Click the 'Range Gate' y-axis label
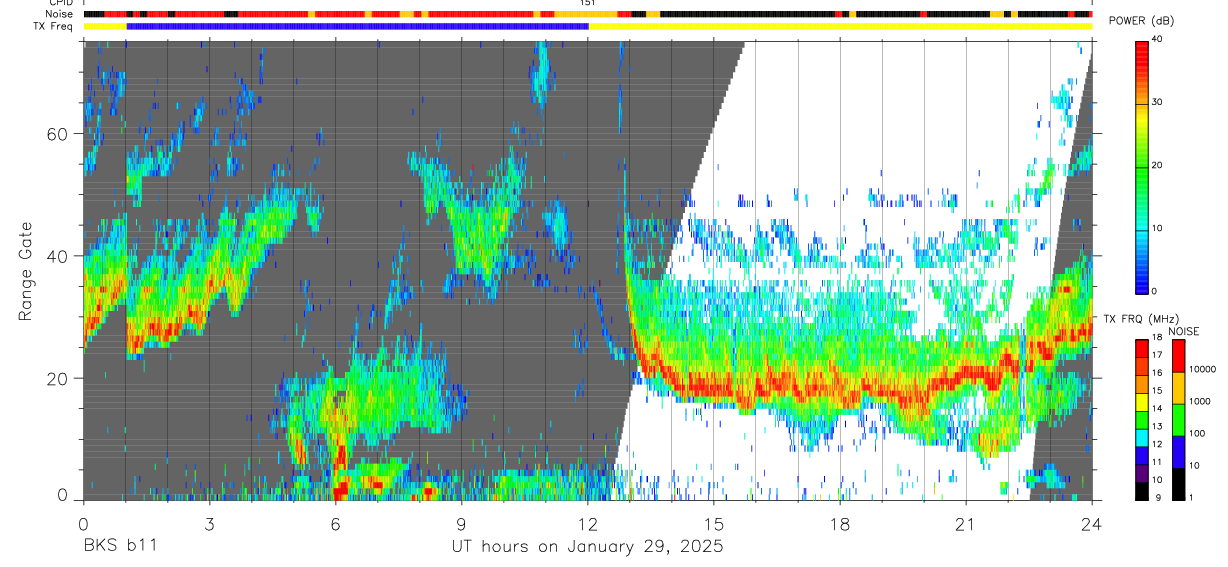This screenshot has width=1228, height=567. click(x=25, y=271)
